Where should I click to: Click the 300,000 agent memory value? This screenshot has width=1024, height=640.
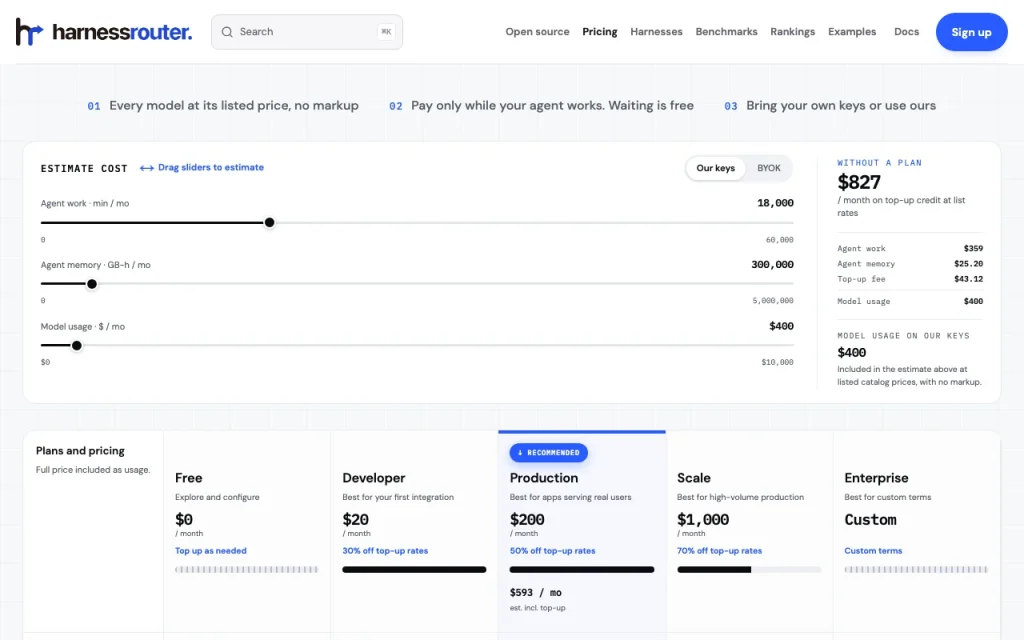pyautogui.click(x=773, y=264)
